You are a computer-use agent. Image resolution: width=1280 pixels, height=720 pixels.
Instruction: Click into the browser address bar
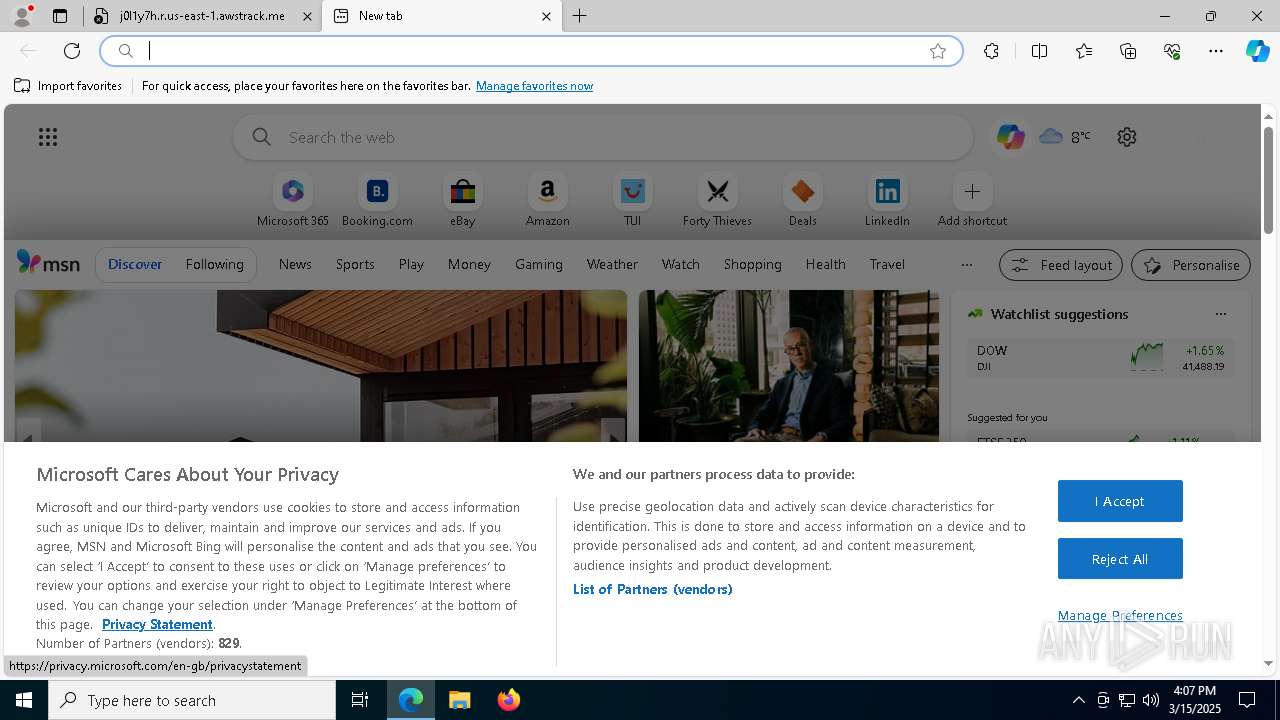[530, 51]
